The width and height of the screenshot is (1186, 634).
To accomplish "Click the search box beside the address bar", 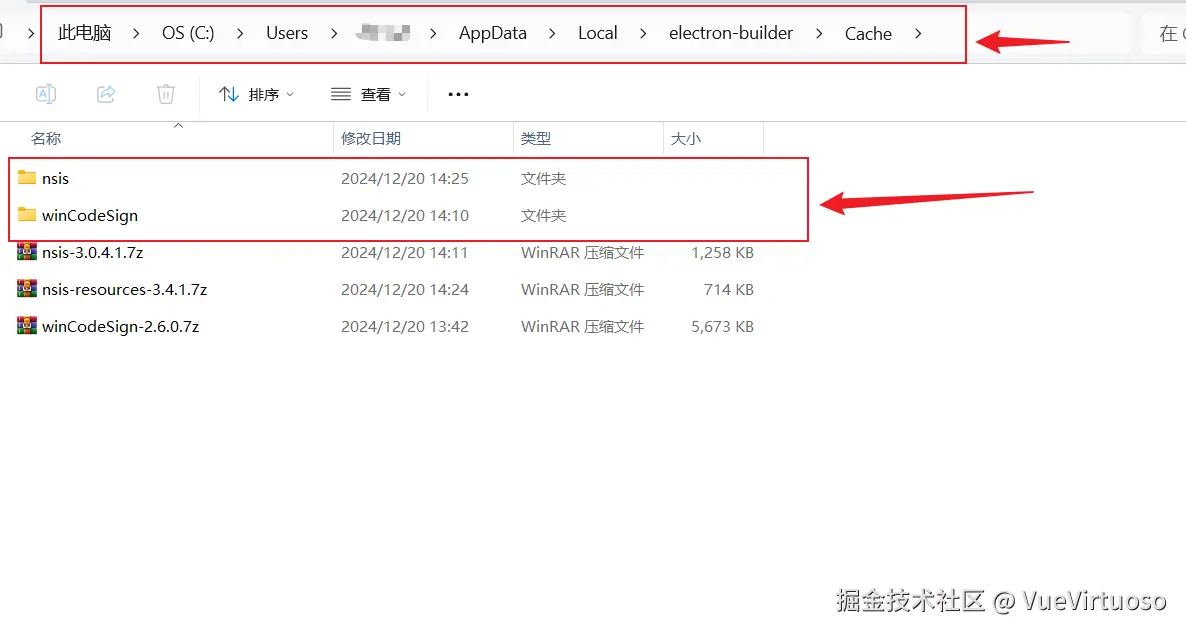I will tap(1163, 33).
